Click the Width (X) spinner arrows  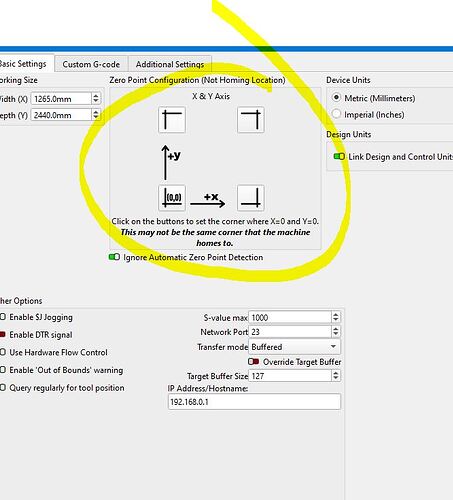coord(96,98)
